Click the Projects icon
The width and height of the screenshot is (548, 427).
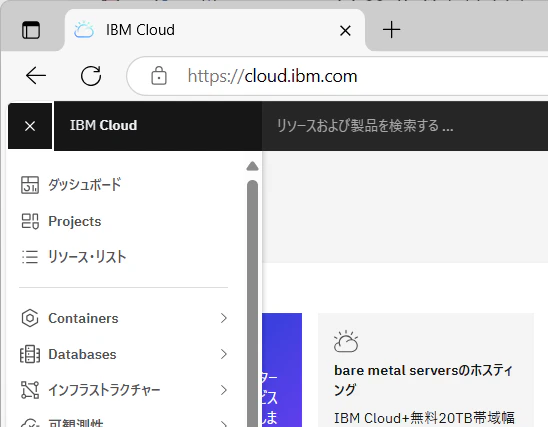(30, 221)
